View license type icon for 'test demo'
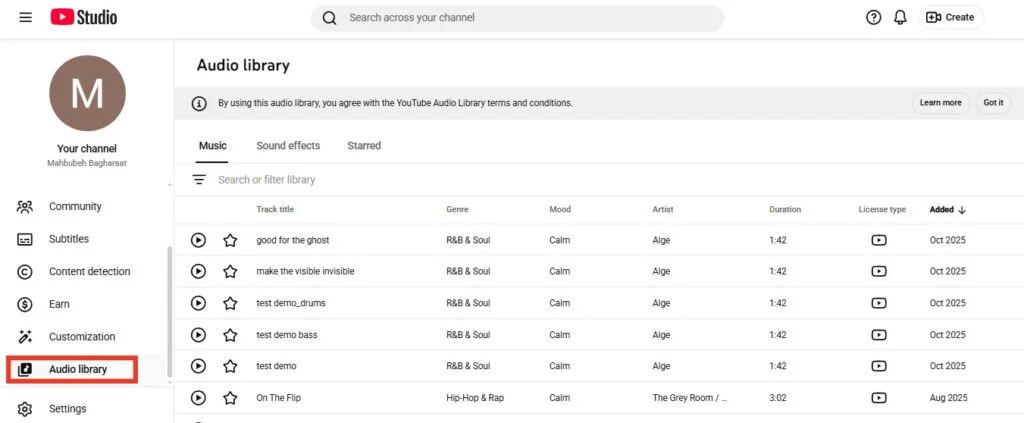 [878, 366]
